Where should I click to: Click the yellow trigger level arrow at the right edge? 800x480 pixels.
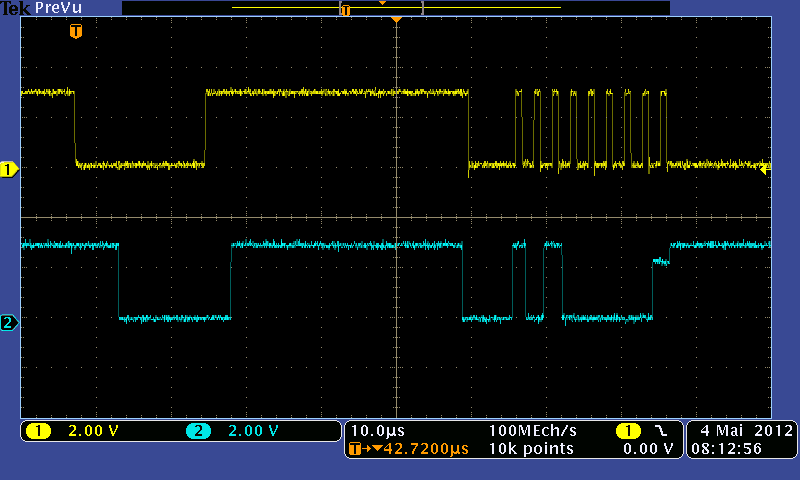click(765, 169)
